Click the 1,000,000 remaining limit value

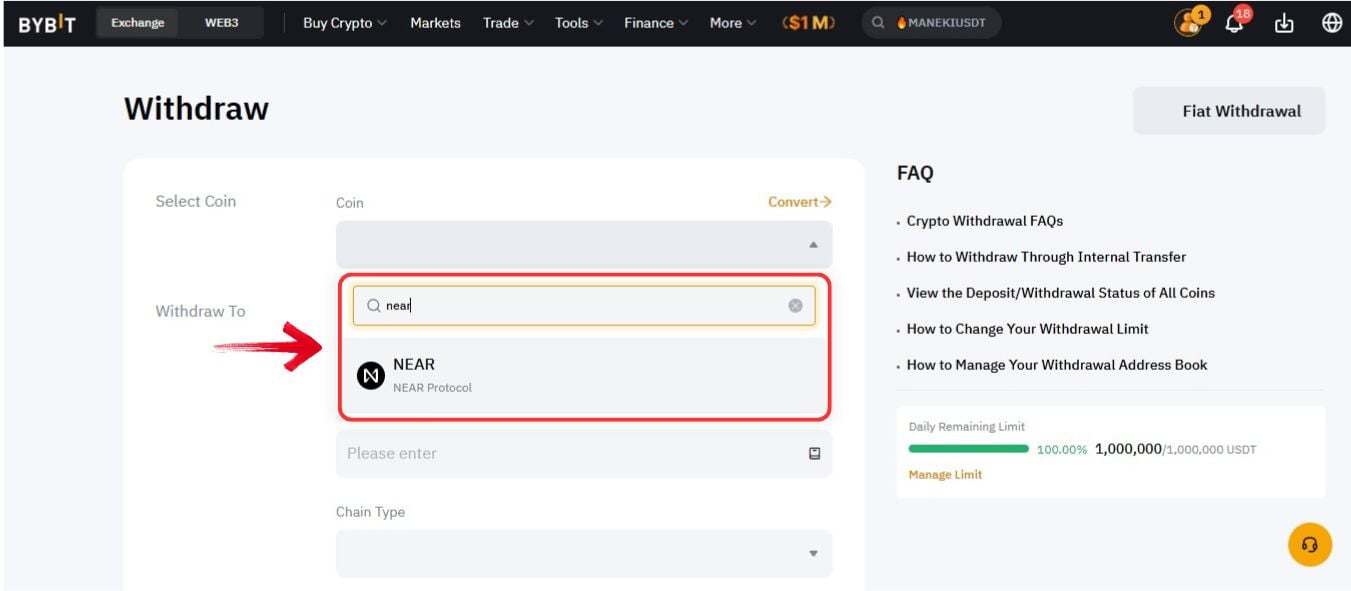click(1128, 449)
